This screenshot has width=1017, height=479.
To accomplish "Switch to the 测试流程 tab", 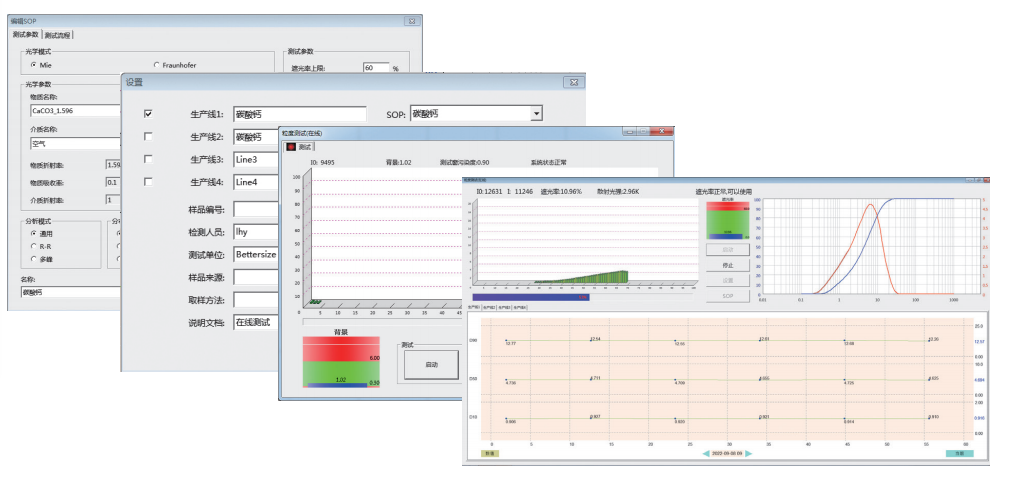I will click(59, 35).
